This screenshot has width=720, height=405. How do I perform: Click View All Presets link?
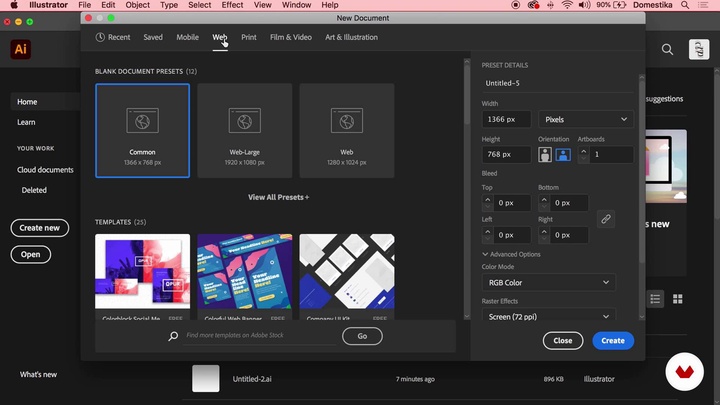tap(278, 197)
